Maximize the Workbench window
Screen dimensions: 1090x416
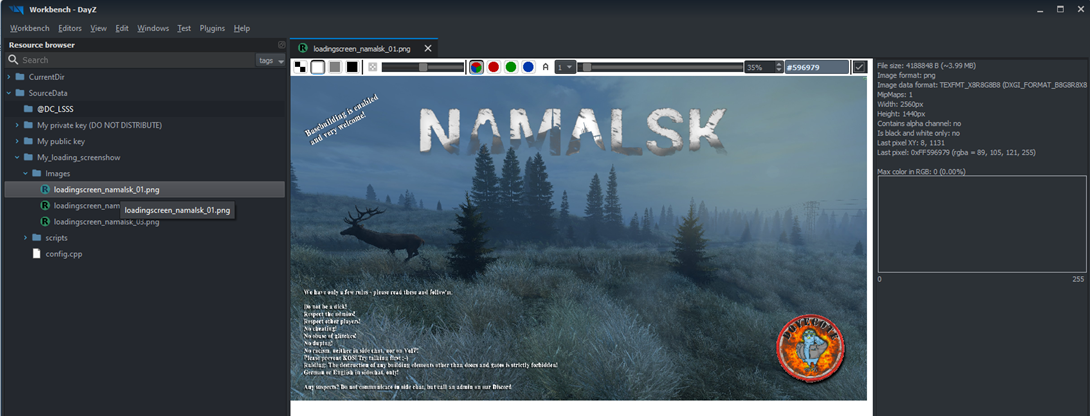1060,9
